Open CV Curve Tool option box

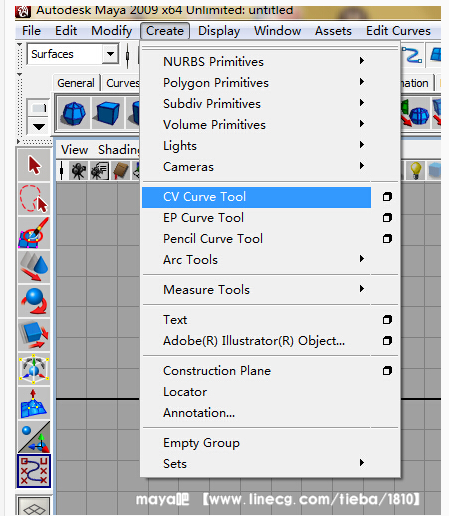point(387,197)
